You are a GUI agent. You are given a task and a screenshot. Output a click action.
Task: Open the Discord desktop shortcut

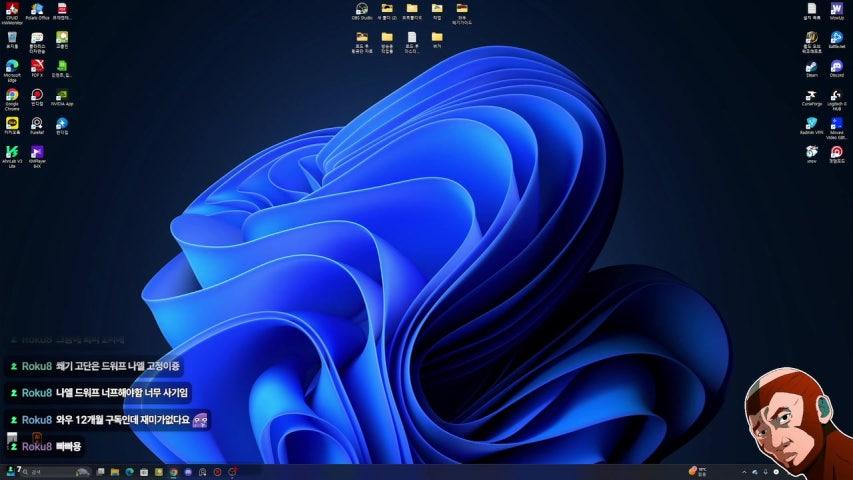tap(836, 66)
